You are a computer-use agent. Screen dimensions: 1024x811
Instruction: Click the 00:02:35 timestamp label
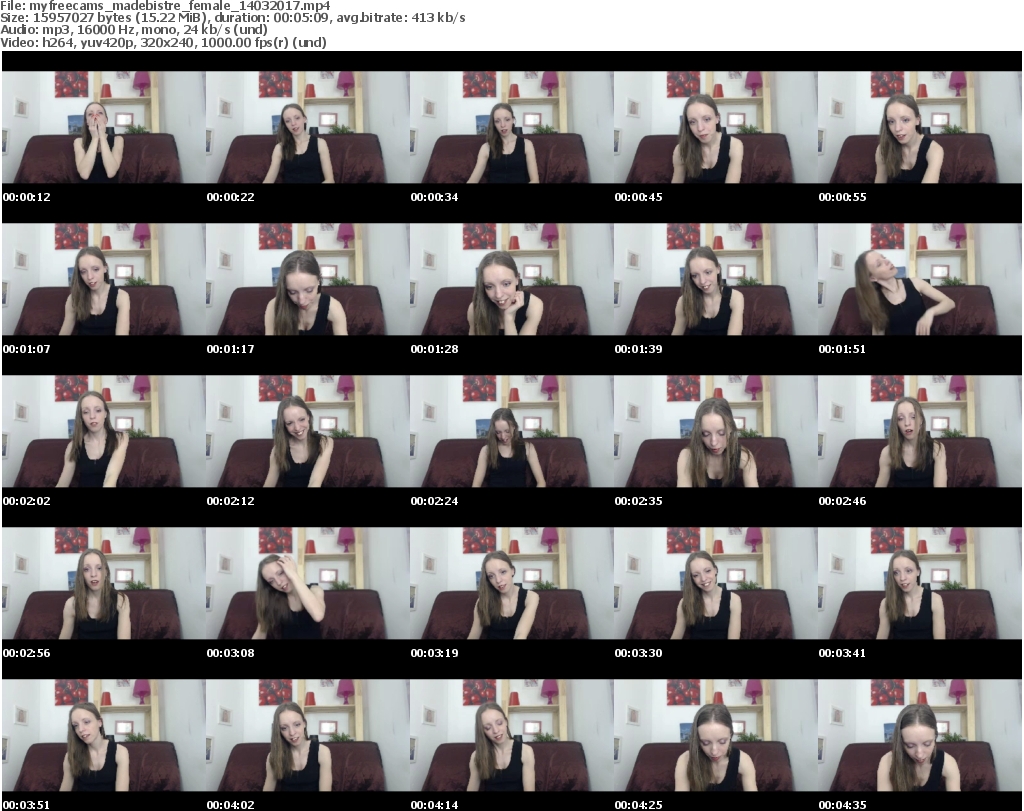[638, 501]
